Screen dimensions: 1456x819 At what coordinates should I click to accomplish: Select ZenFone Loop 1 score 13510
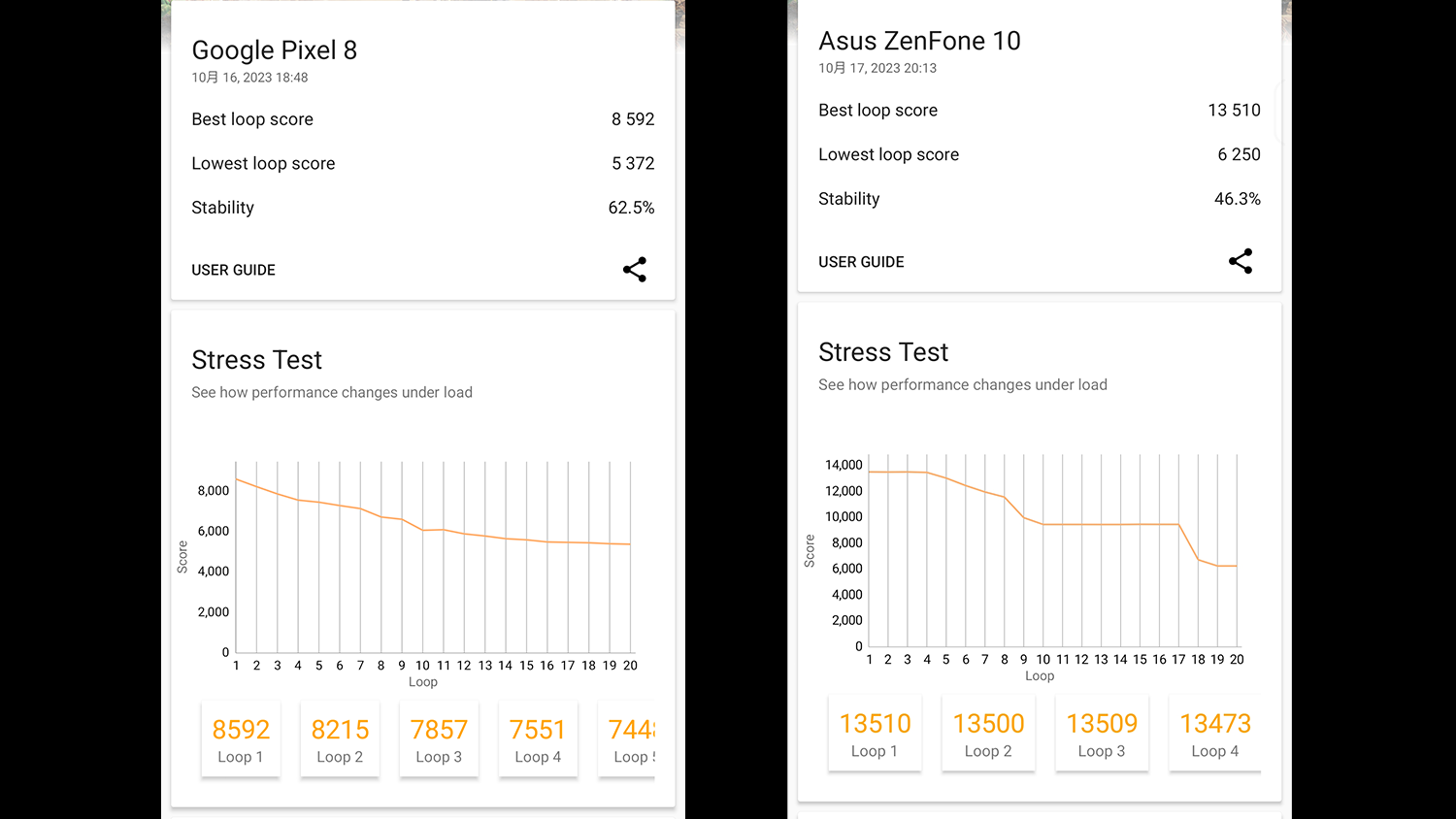pyautogui.click(x=875, y=734)
